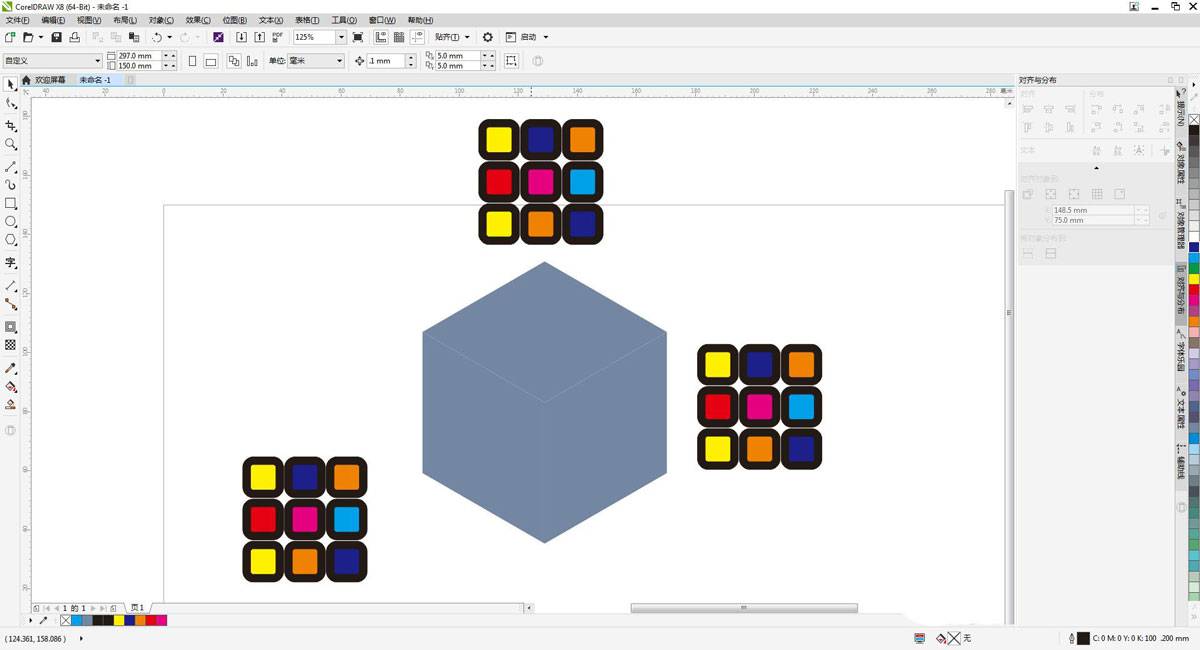Switch to the 欢迎屏幕 tab
Image resolution: width=1200 pixels, height=650 pixels.
(50, 80)
